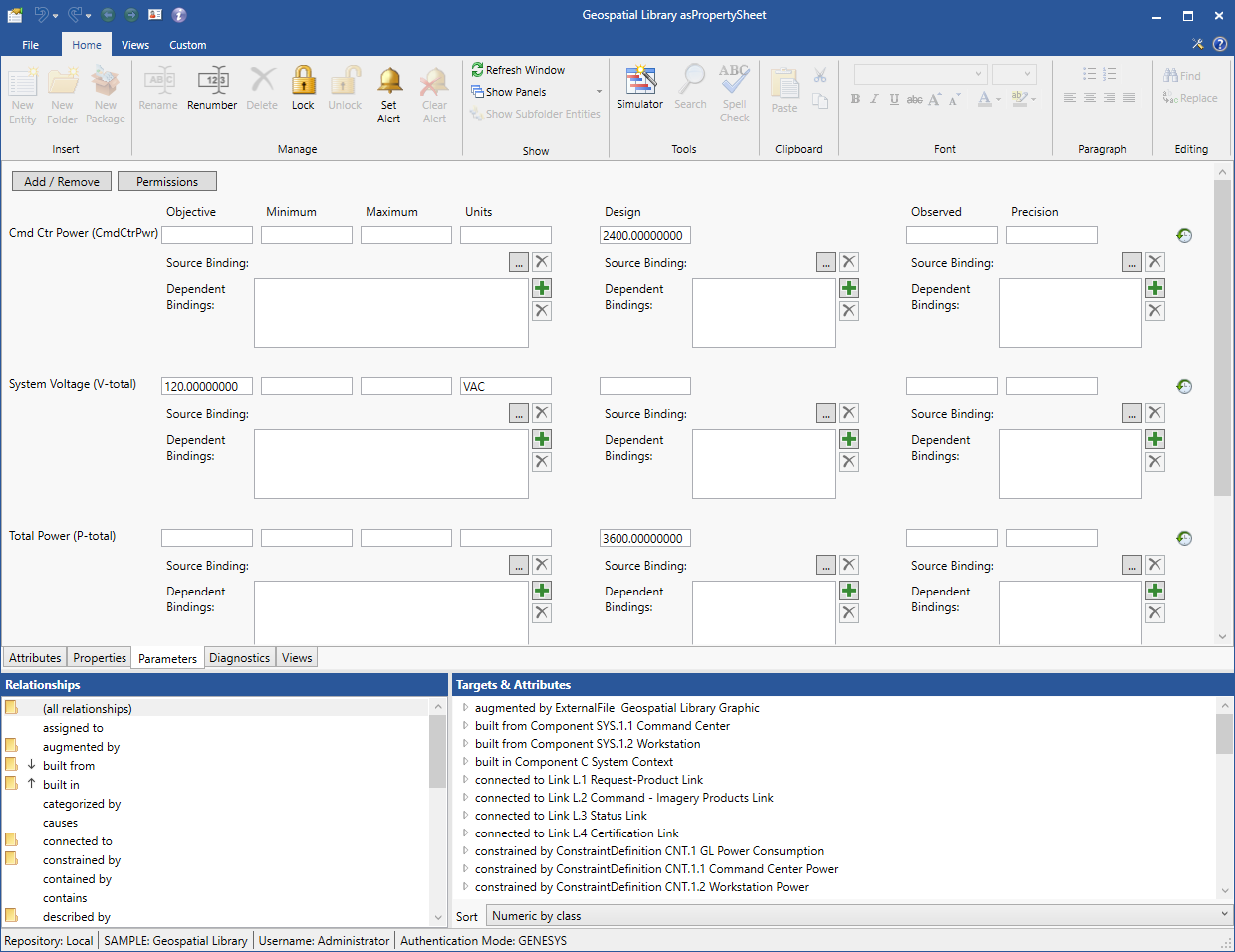Browse source binding for Cmd Ctr Power Observed

coord(1132,262)
